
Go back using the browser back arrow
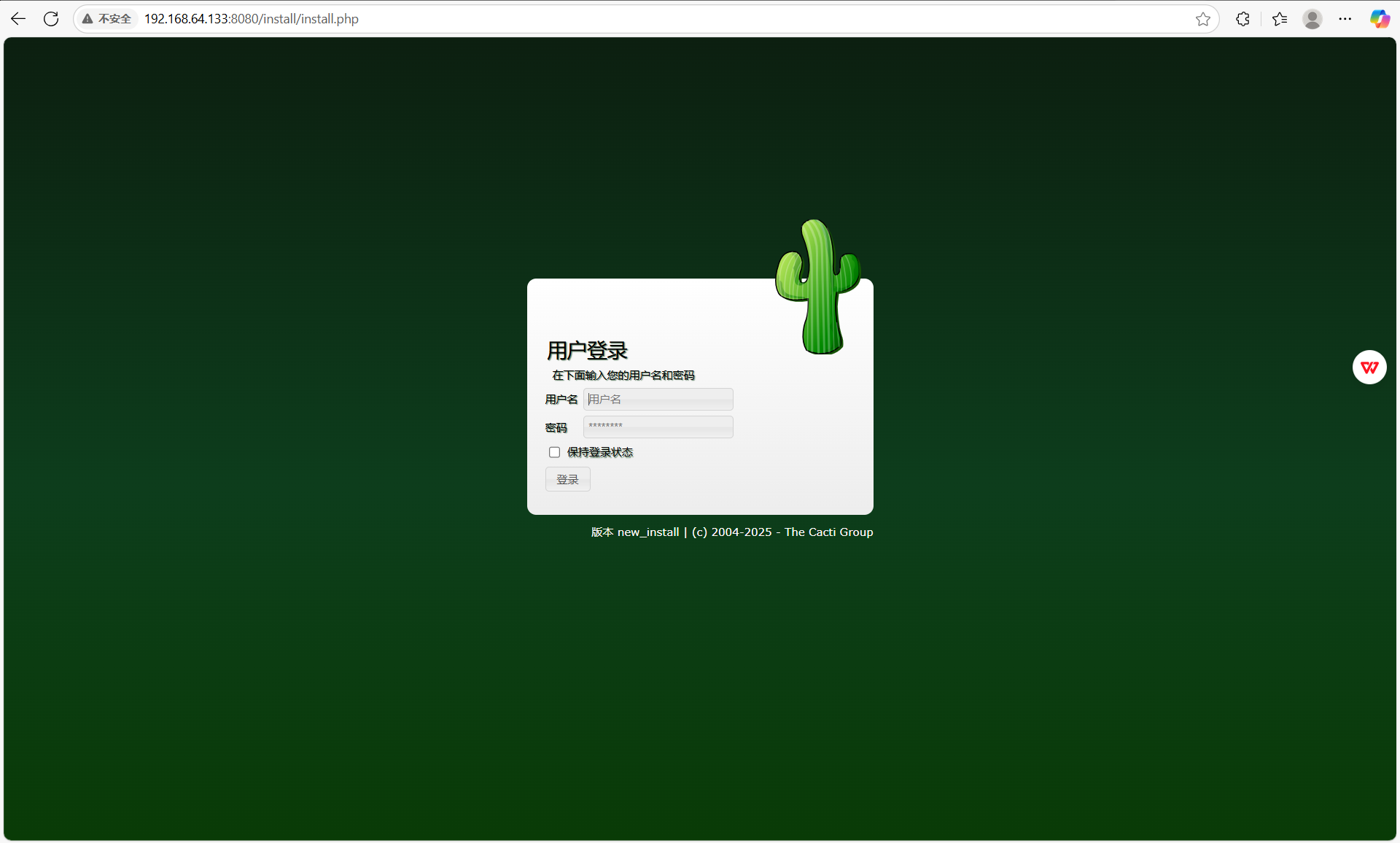[18, 19]
